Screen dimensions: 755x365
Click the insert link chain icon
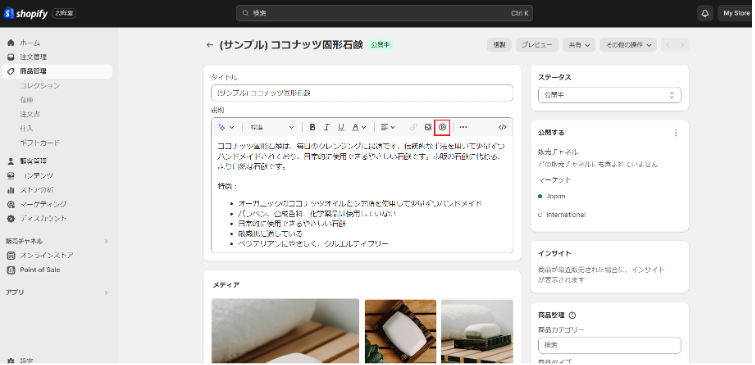pos(413,127)
